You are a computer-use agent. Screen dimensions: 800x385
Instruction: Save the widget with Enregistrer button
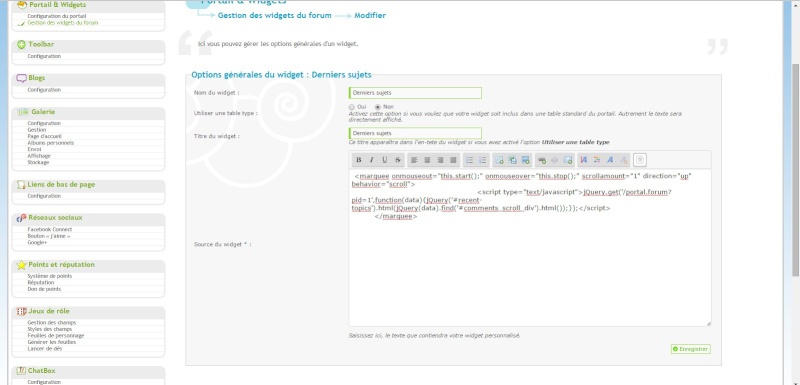pos(690,349)
